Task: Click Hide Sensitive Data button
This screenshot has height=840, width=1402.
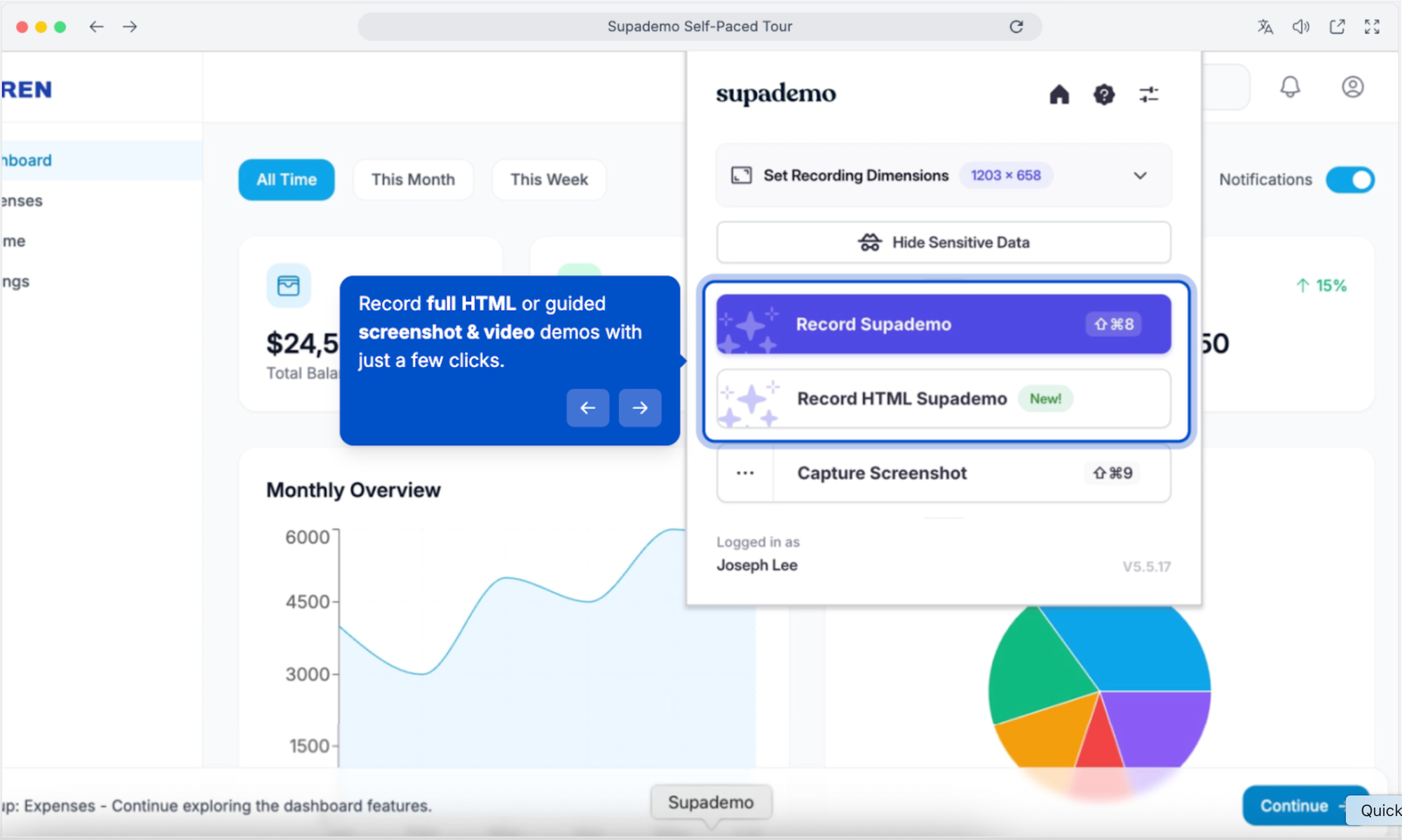Action: [x=944, y=242]
